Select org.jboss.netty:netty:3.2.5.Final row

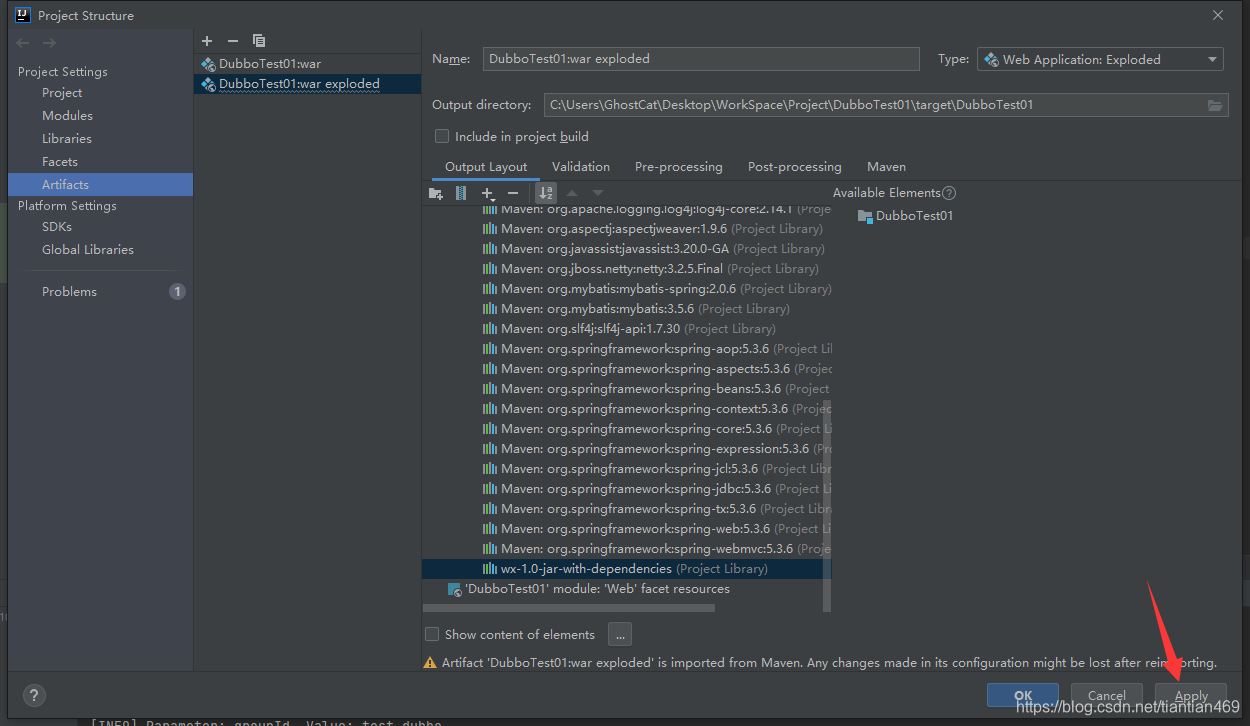coord(626,269)
